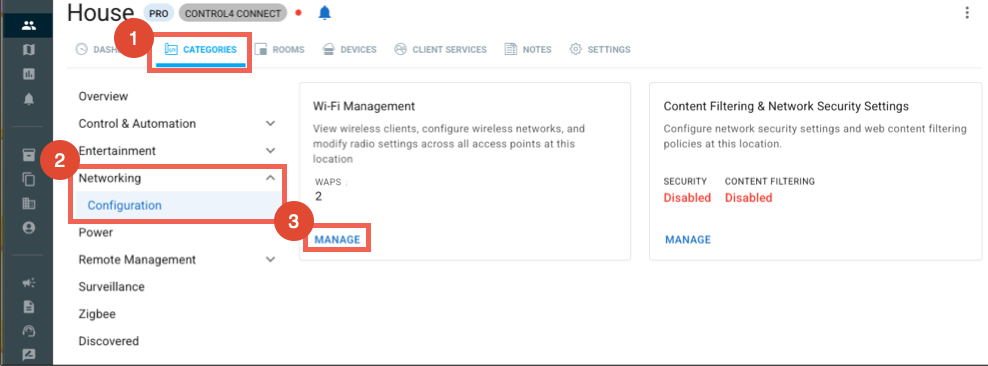Select Overview in the category list
988x366 pixels.
tap(103, 96)
